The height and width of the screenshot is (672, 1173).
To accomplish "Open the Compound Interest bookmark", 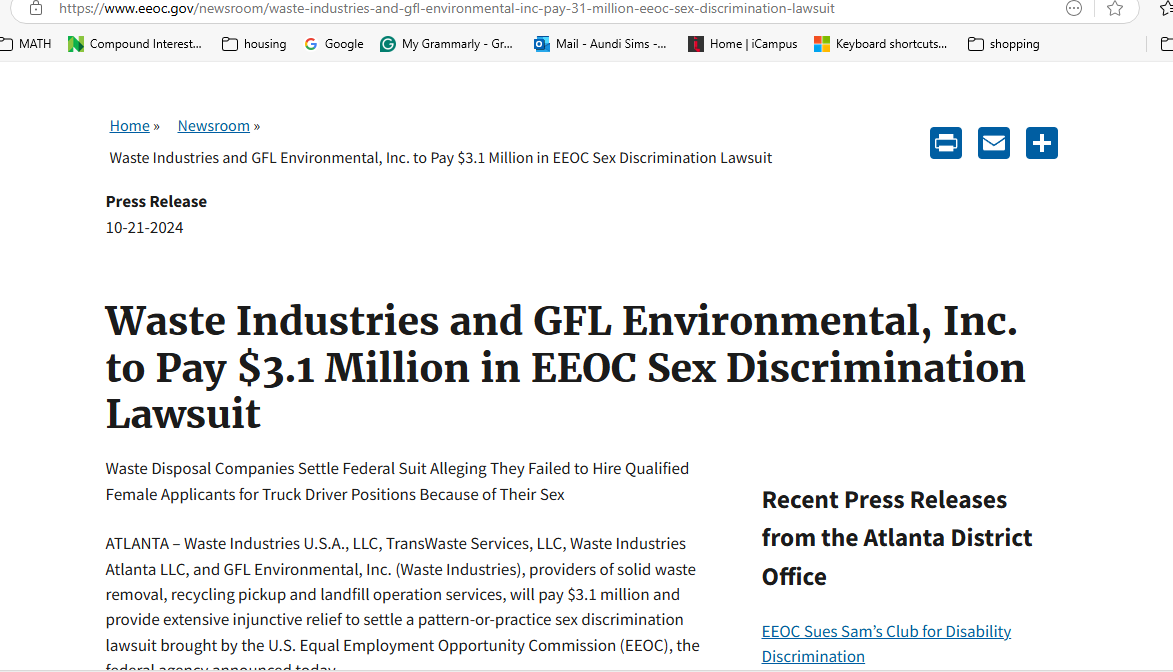I will pyautogui.click(x=135, y=44).
